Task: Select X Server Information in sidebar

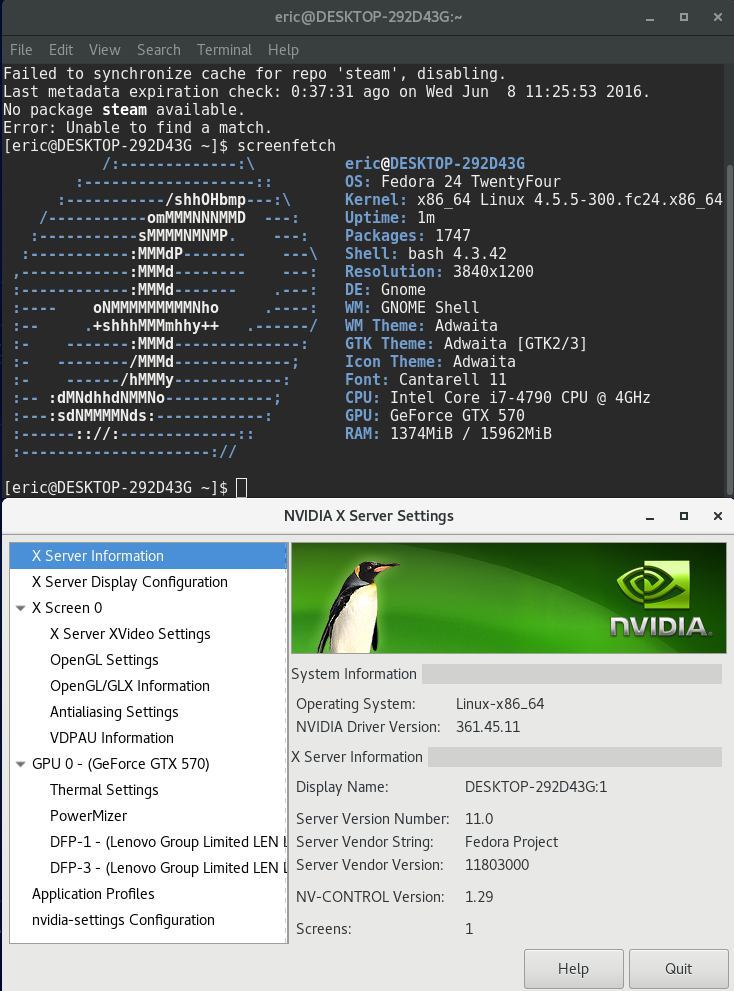Action: pos(149,556)
